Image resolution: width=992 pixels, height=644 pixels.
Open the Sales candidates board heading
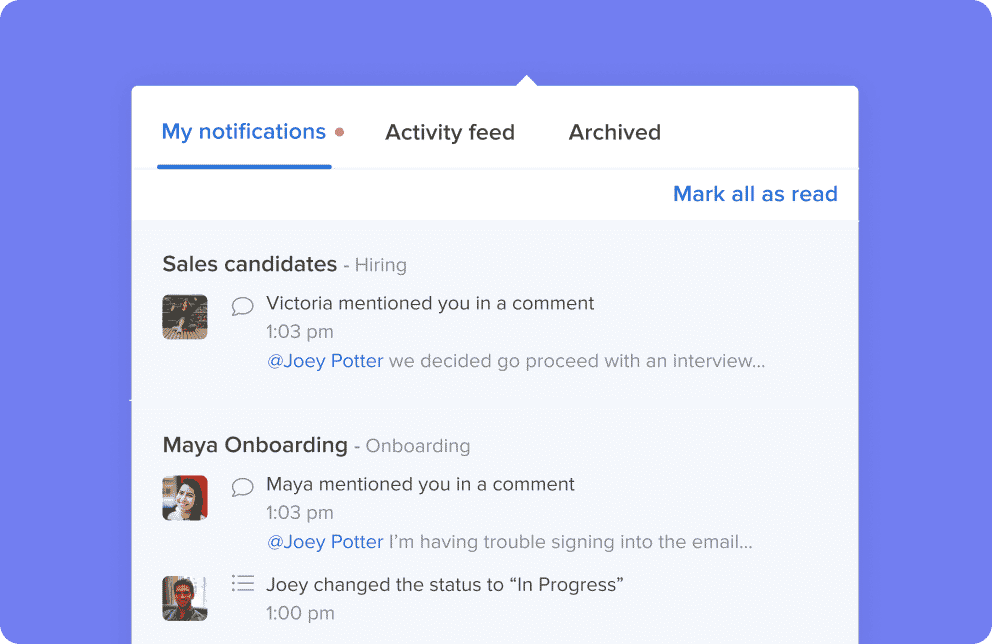250,264
